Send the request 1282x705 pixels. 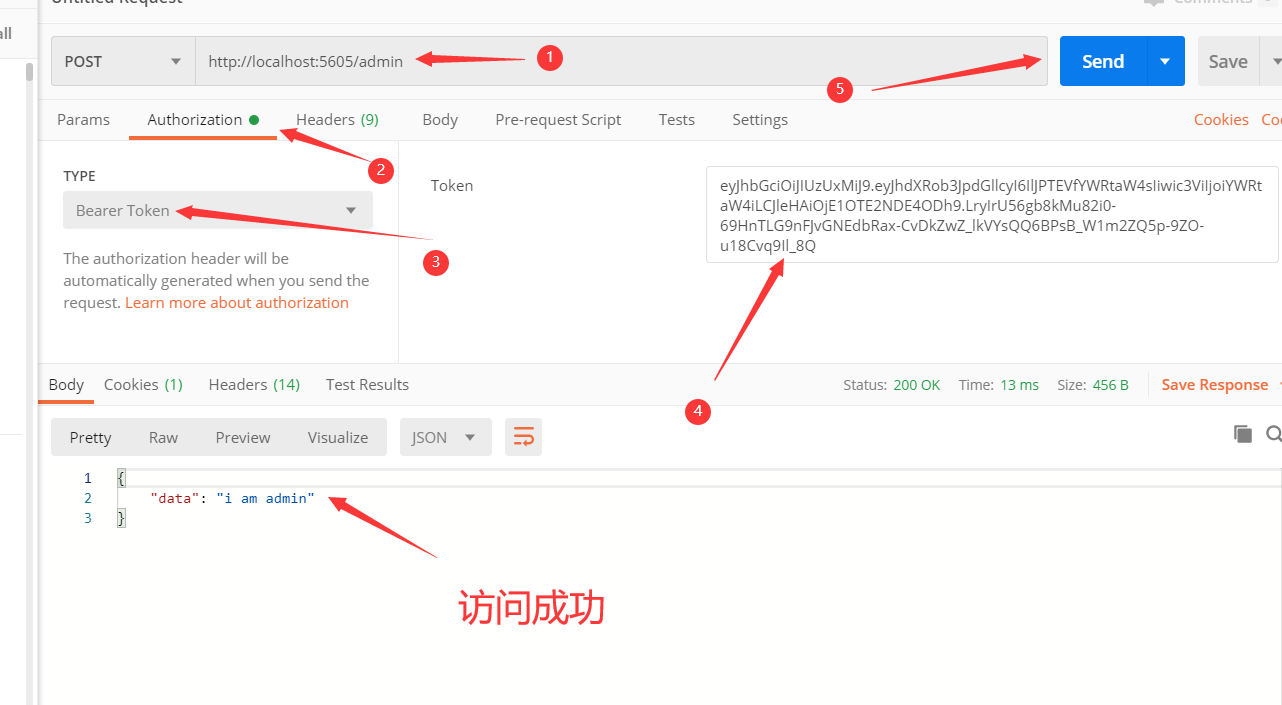pyautogui.click(x=1103, y=61)
